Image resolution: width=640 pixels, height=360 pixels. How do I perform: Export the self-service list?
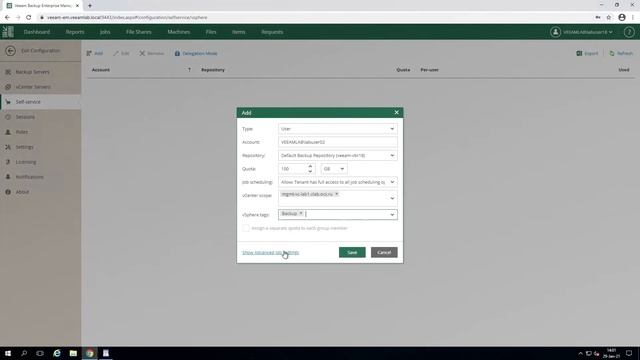[x=587, y=53]
